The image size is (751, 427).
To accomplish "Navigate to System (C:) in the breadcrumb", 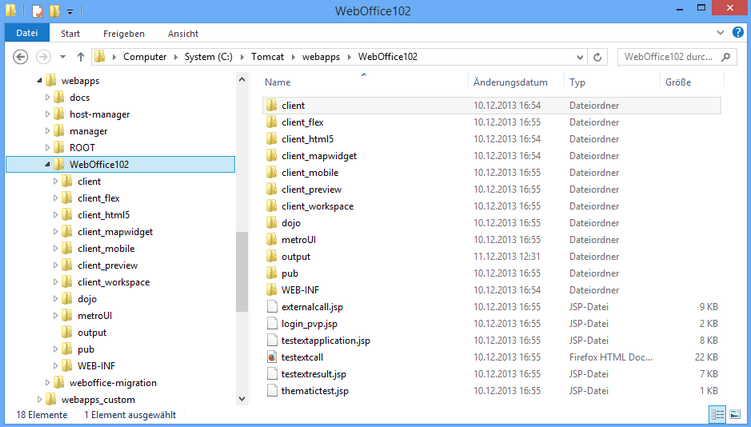I will click(208, 56).
